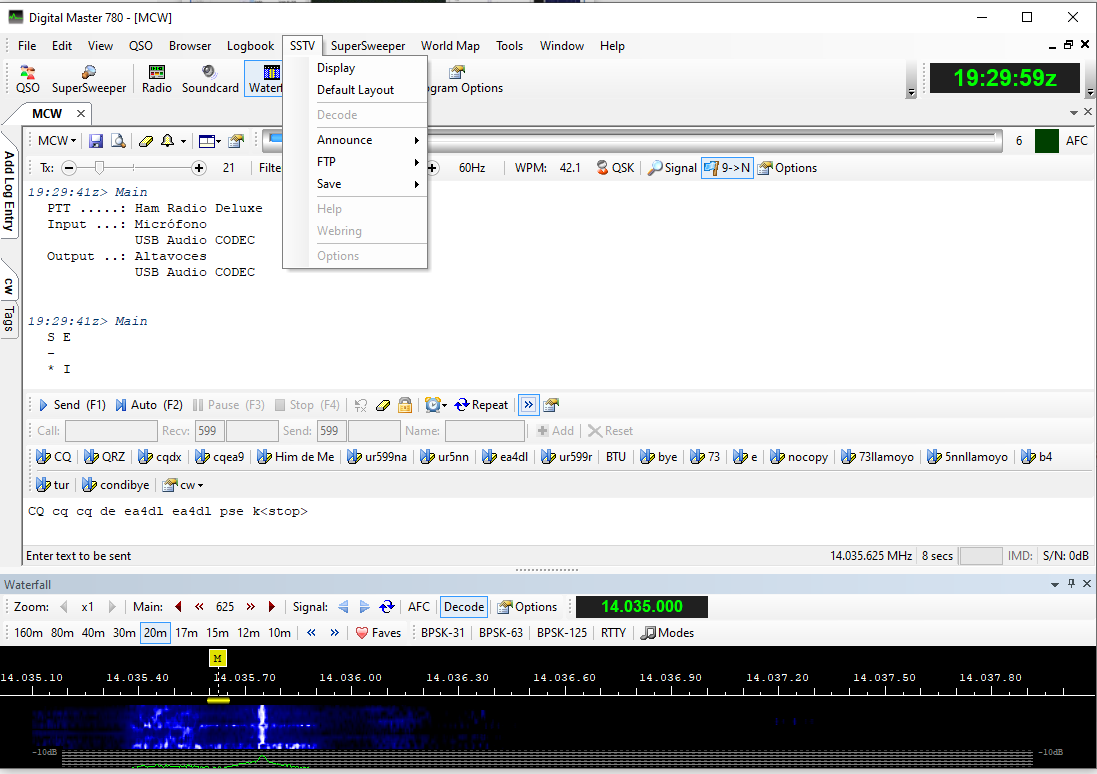
Task: Click the BTU macro button
Action: (616, 457)
